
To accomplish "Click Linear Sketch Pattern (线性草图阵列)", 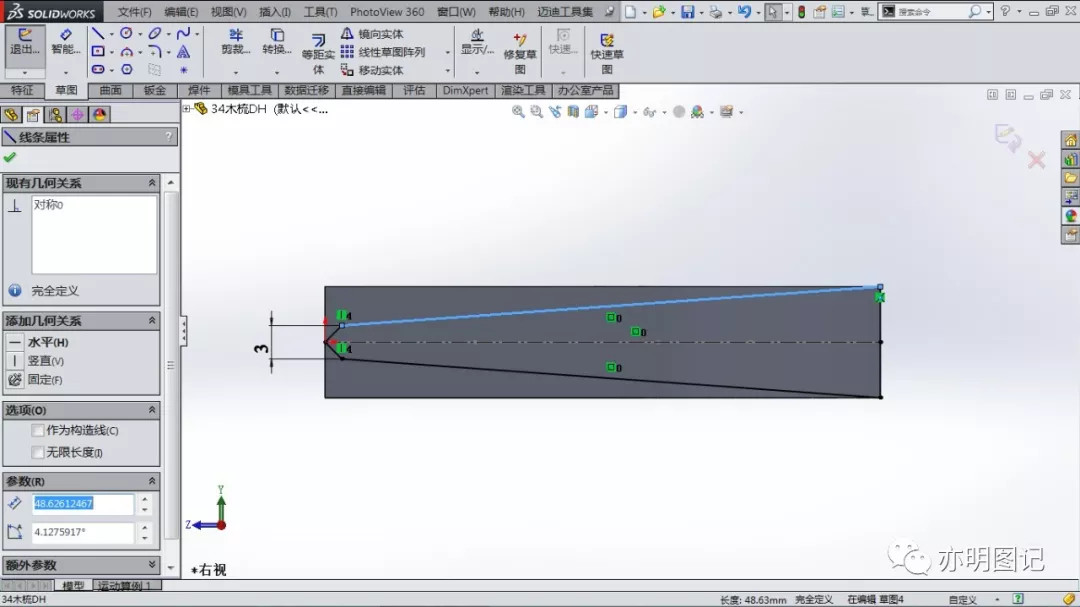I will point(383,52).
